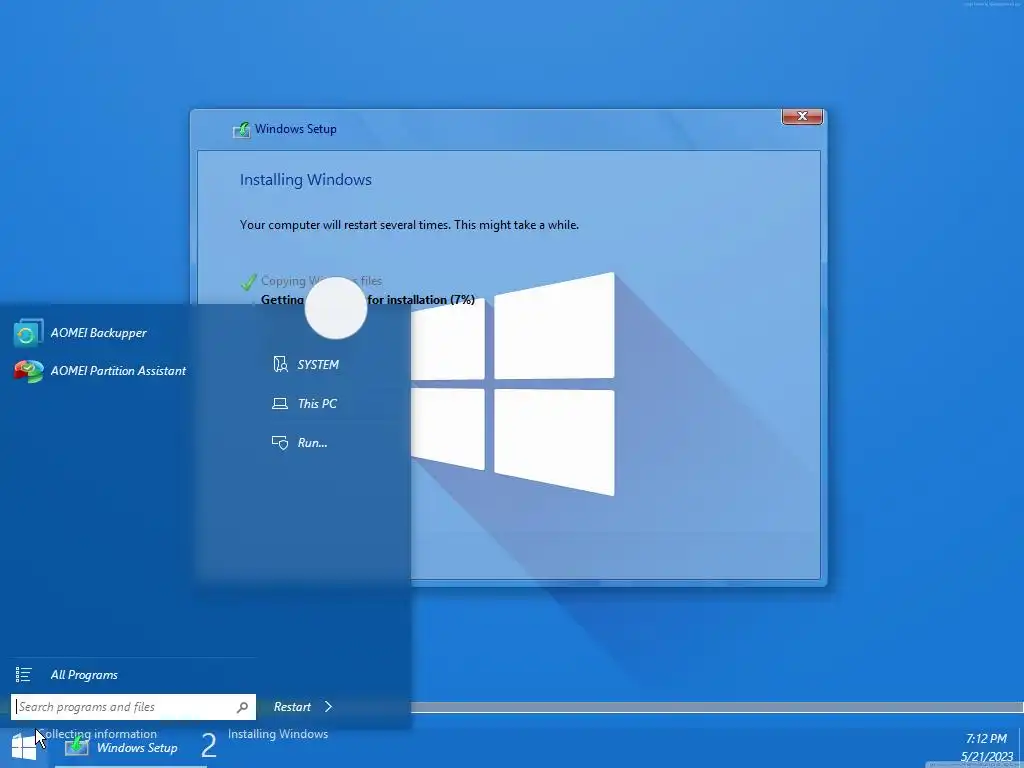Click the Windows Start button
This screenshot has width=1024, height=768.
[x=24, y=748]
